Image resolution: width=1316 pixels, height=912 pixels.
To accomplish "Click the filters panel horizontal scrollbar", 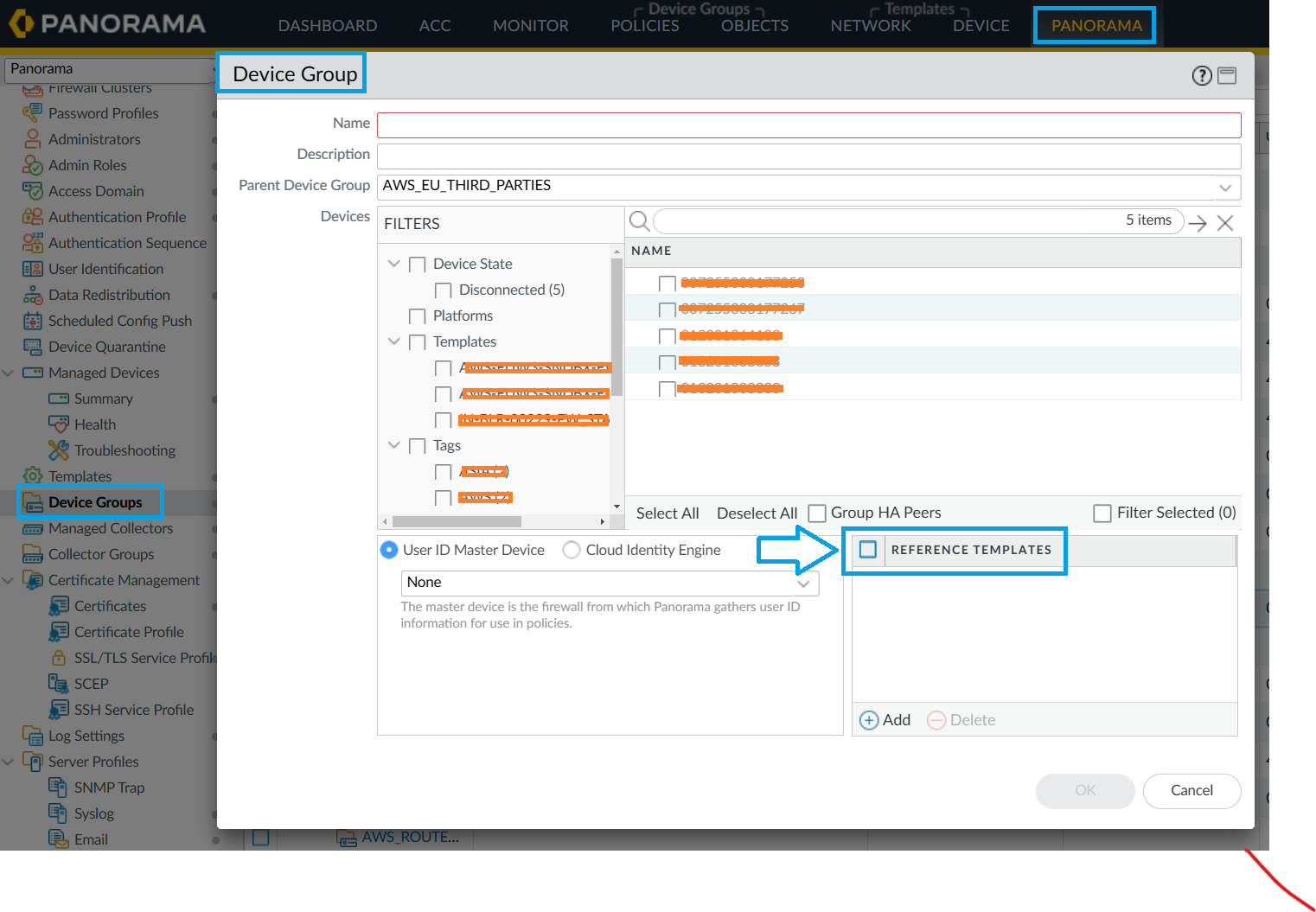I will [x=457, y=522].
